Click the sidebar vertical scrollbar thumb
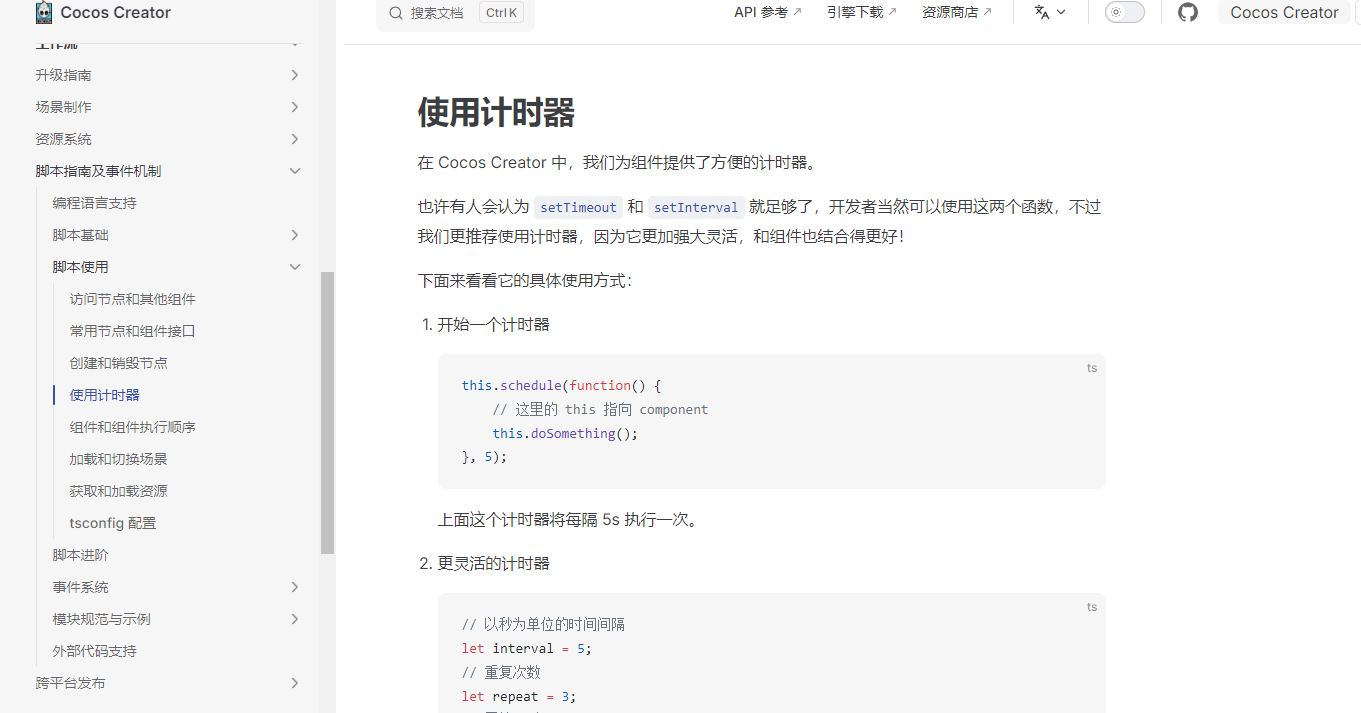This screenshot has height=713, width=1361. click(327, 412)
